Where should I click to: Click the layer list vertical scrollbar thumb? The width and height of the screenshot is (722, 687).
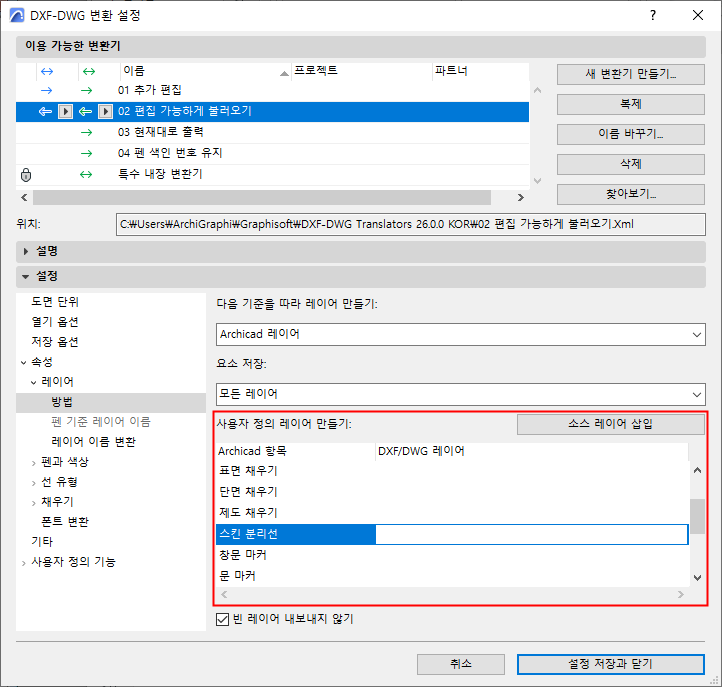697,516
